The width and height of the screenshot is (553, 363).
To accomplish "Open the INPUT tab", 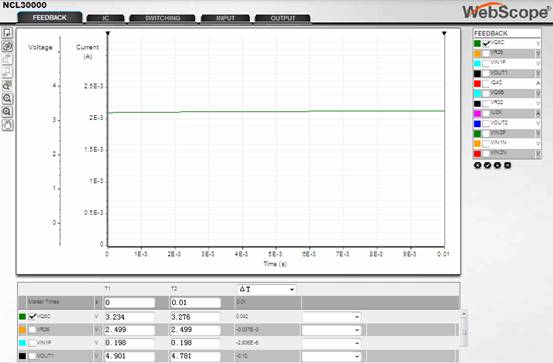I will click(x=225, y=18).
